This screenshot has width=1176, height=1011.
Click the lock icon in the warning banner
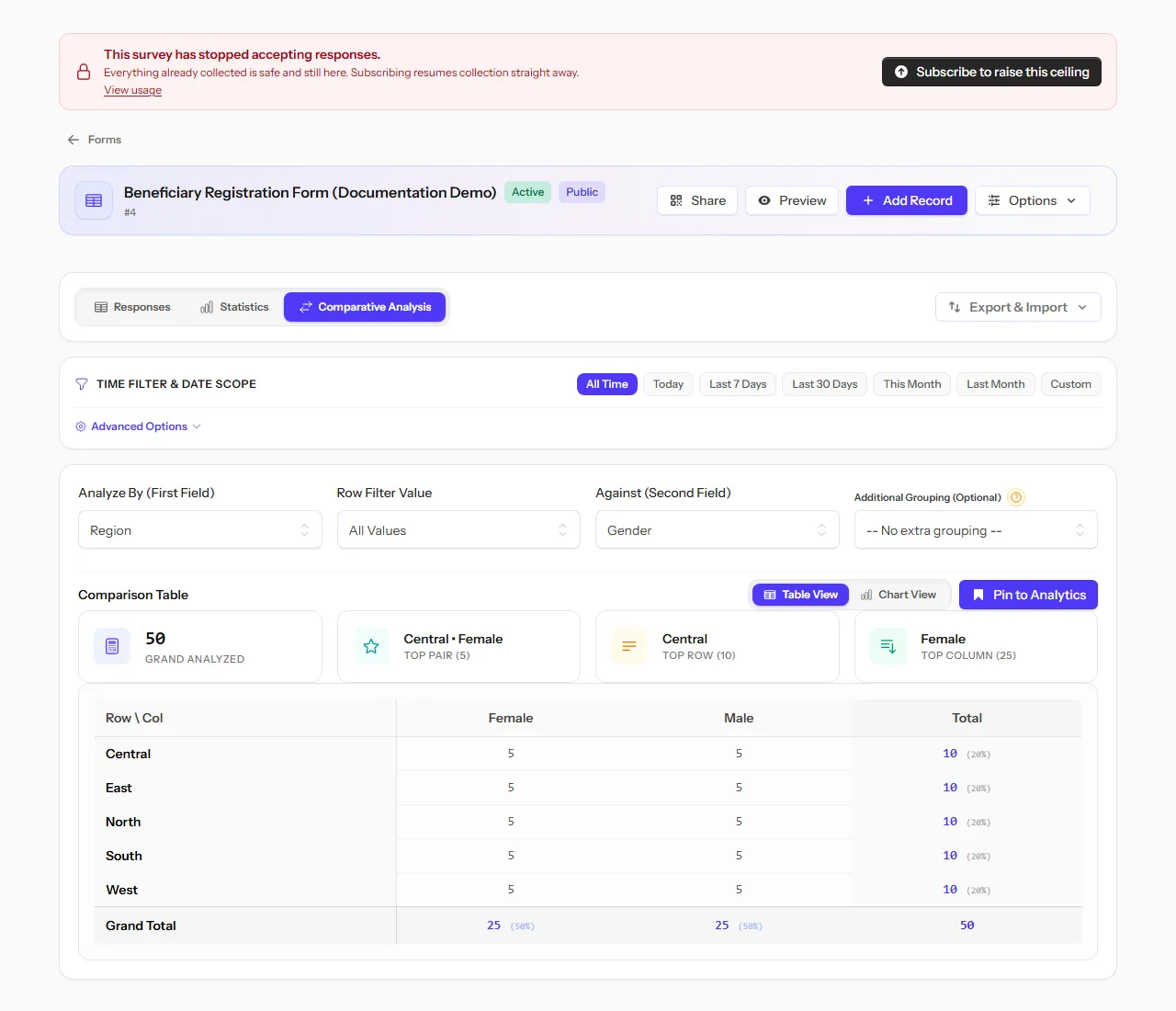click(84, 72)
